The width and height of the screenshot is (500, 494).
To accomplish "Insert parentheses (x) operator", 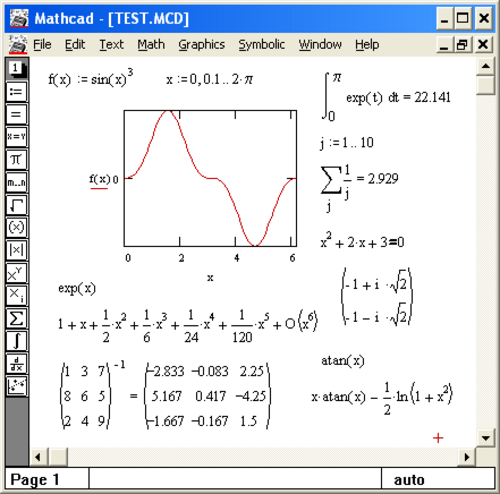I will coord(16,228).
